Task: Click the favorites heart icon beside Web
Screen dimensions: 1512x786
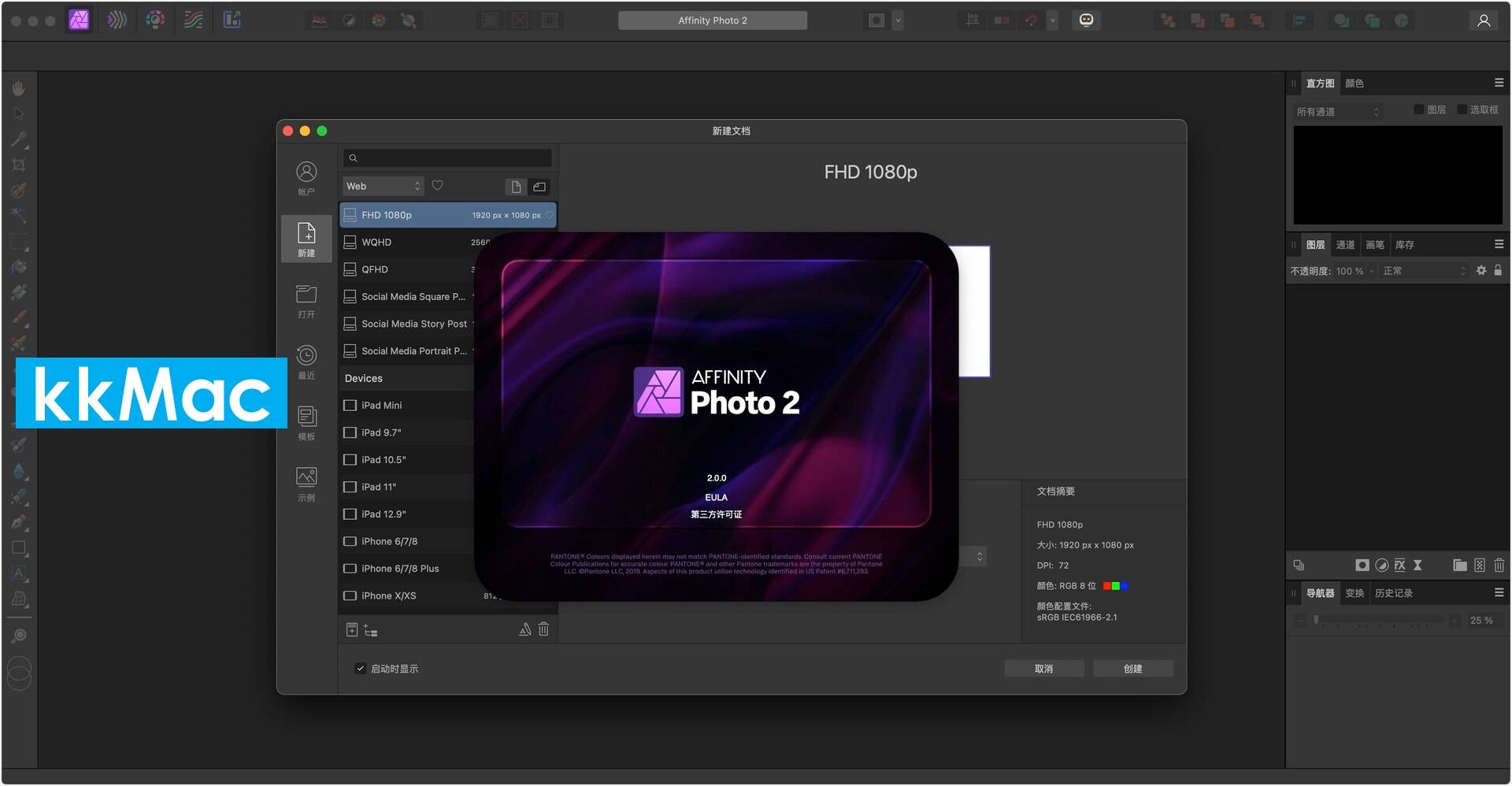Action: pyautogui.click(x=438, y=186)
